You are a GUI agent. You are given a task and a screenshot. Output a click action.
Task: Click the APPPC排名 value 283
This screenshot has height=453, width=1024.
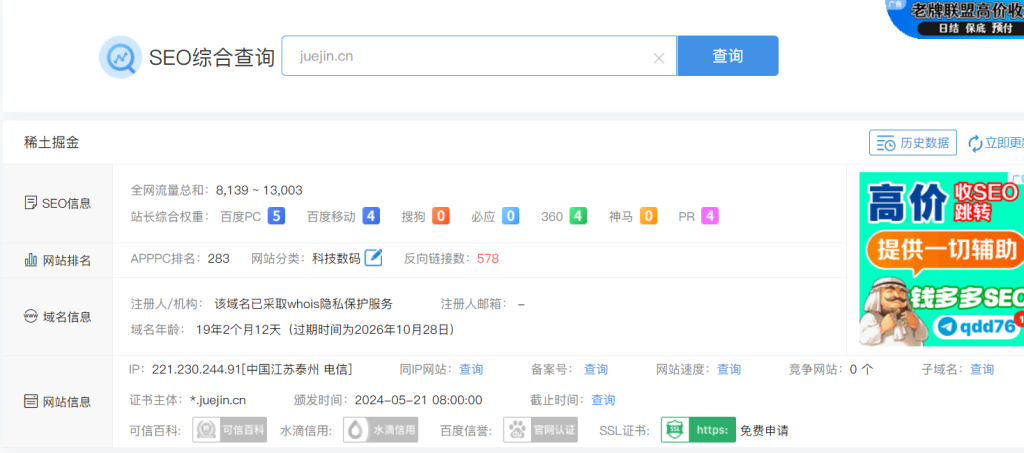(218, 258)
